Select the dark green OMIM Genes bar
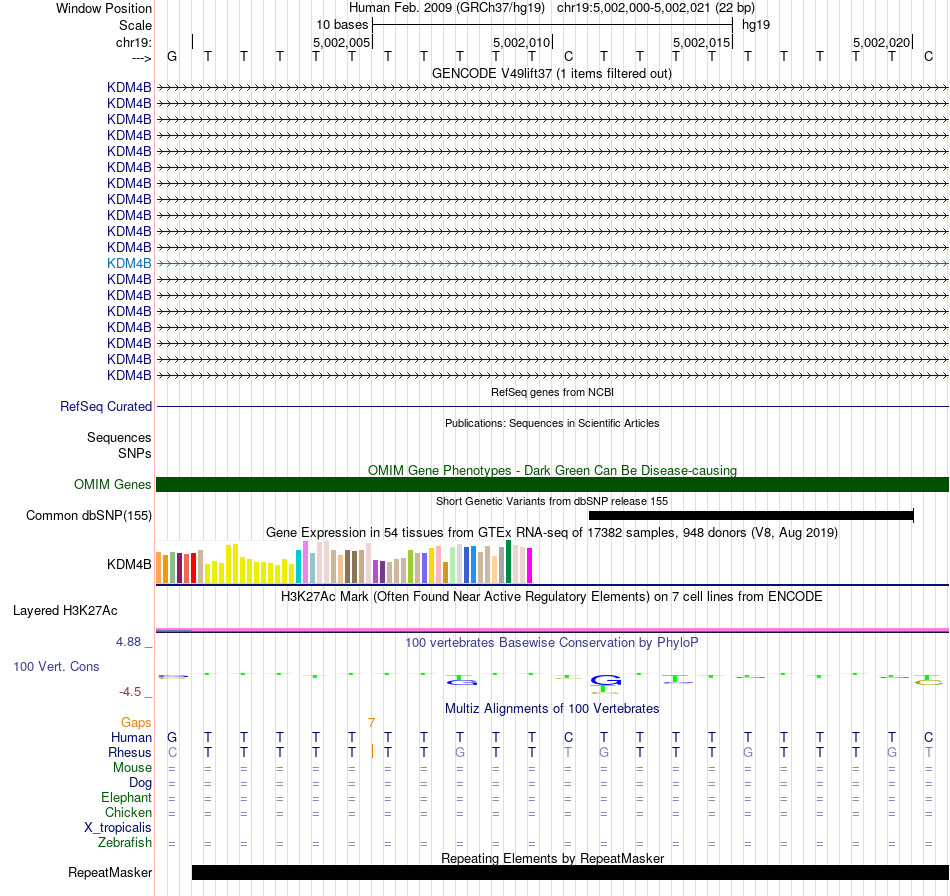This screenshot has width=950, height=896. pyautogui.click(x=552, y=485)
